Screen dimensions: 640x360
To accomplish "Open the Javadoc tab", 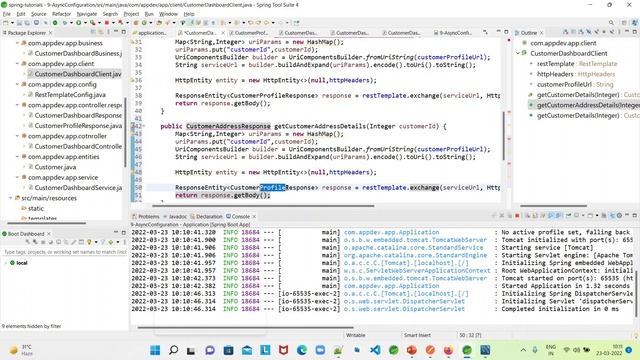I will pos(175,216).
